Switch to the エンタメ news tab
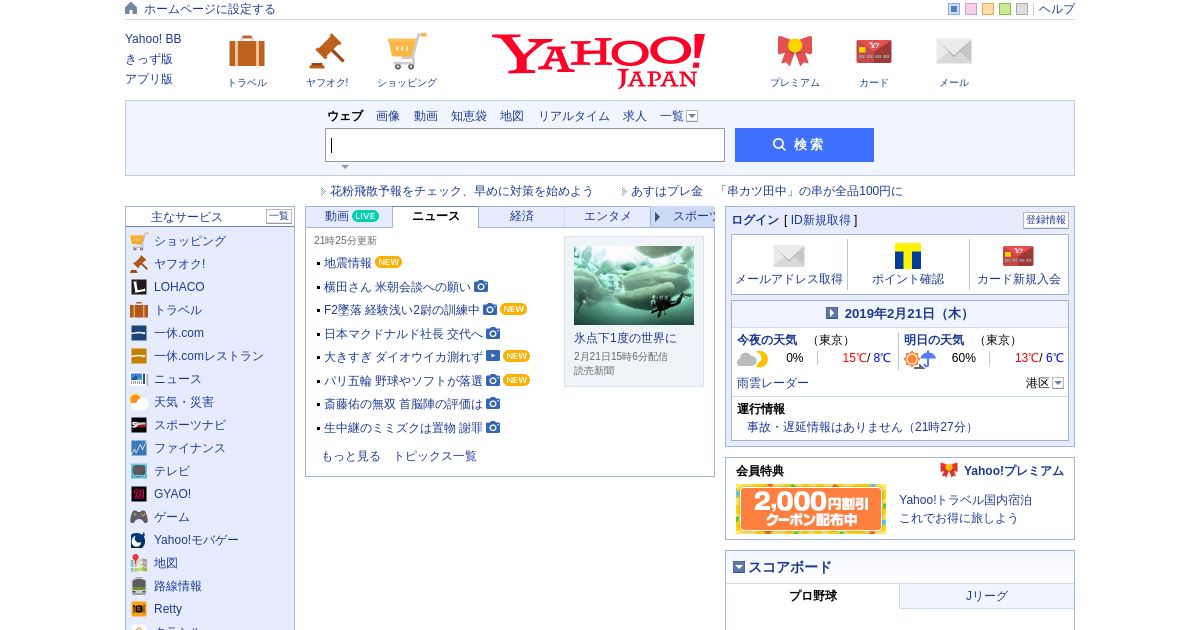 tap(608, 216)
